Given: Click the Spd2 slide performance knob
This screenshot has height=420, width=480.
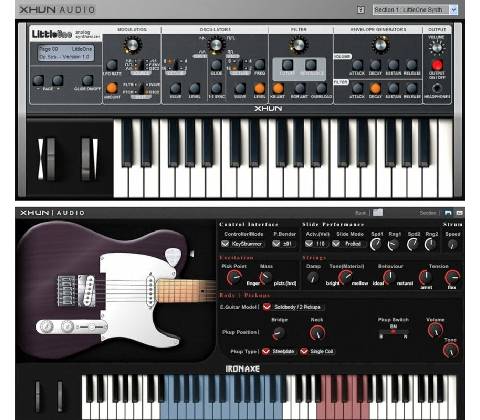Looking at the screenshot, I should point(413,245).
